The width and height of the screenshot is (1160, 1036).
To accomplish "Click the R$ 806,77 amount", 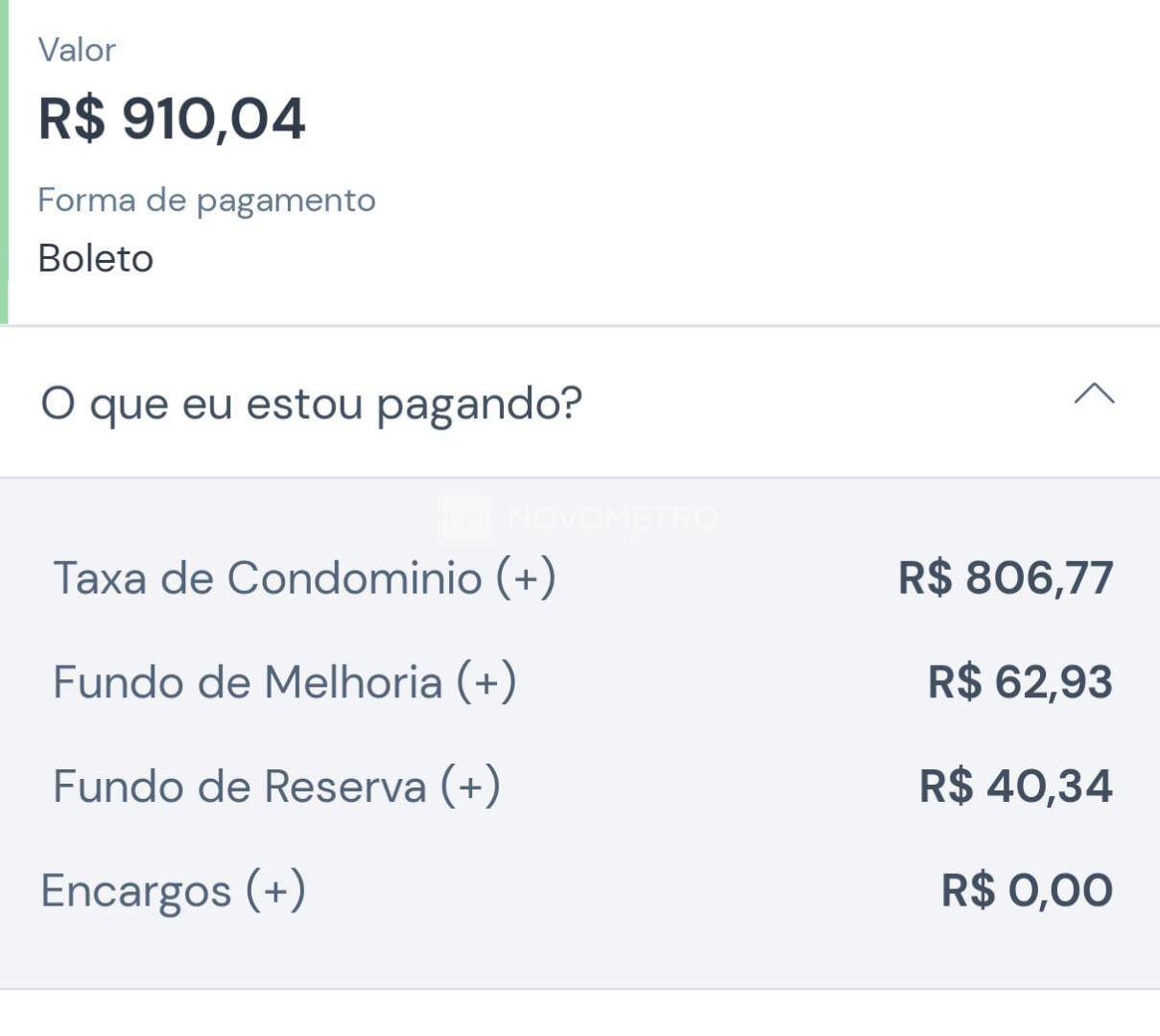I will pyautogui.click(x=1006, y=577).
